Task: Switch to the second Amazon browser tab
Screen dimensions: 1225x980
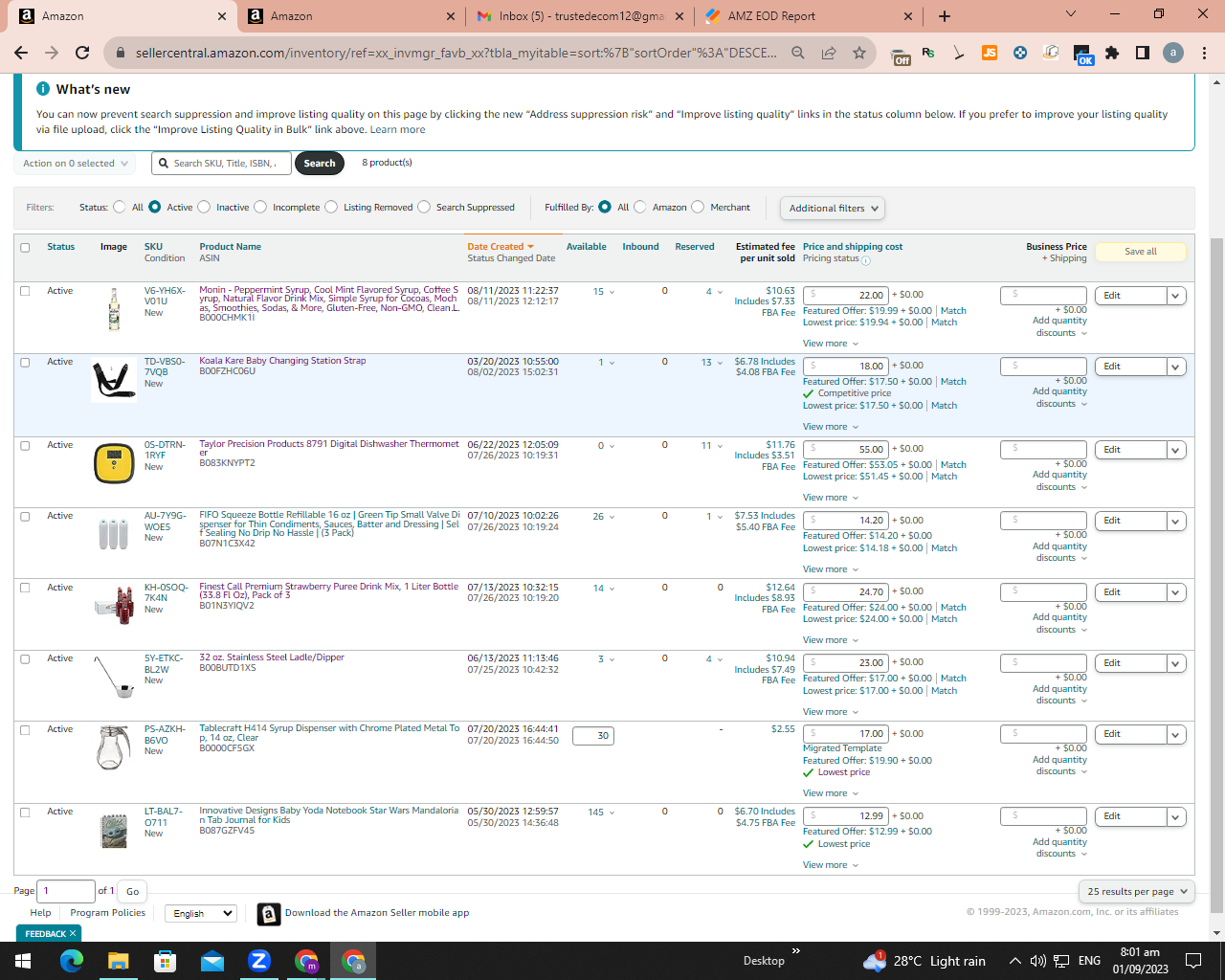Action: (x=350, y=16)
